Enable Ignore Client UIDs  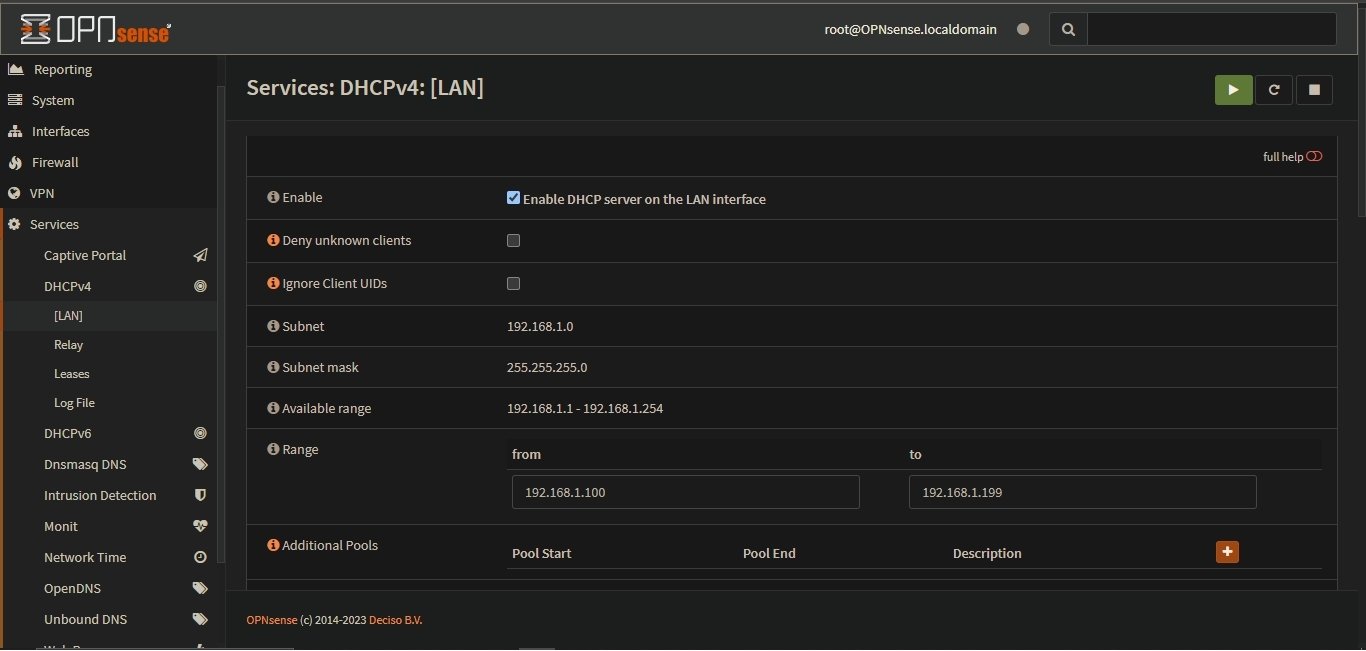tap(513, 283)
